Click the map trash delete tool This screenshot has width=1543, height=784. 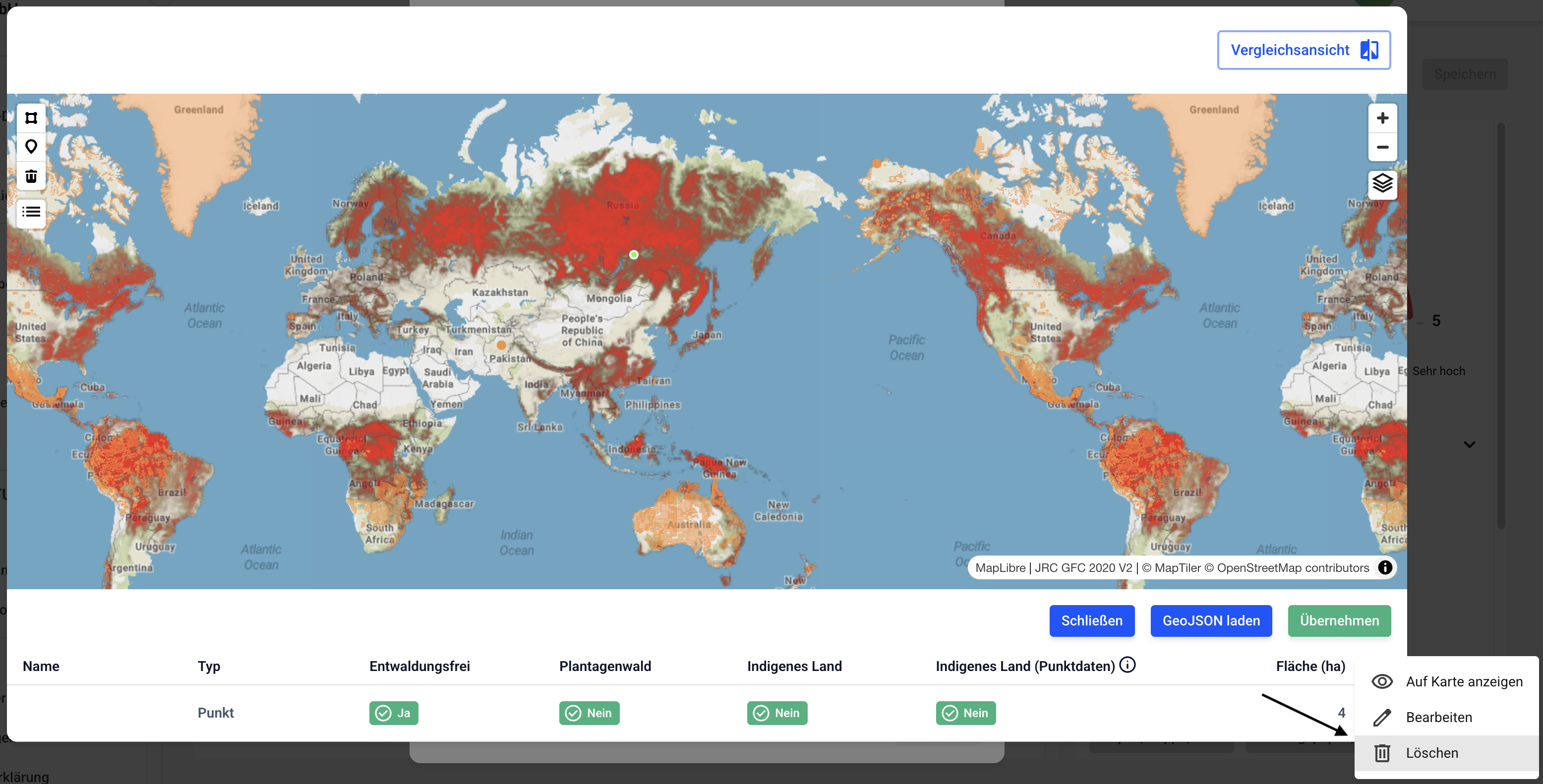pyautogui.click(x=31, y=176)
